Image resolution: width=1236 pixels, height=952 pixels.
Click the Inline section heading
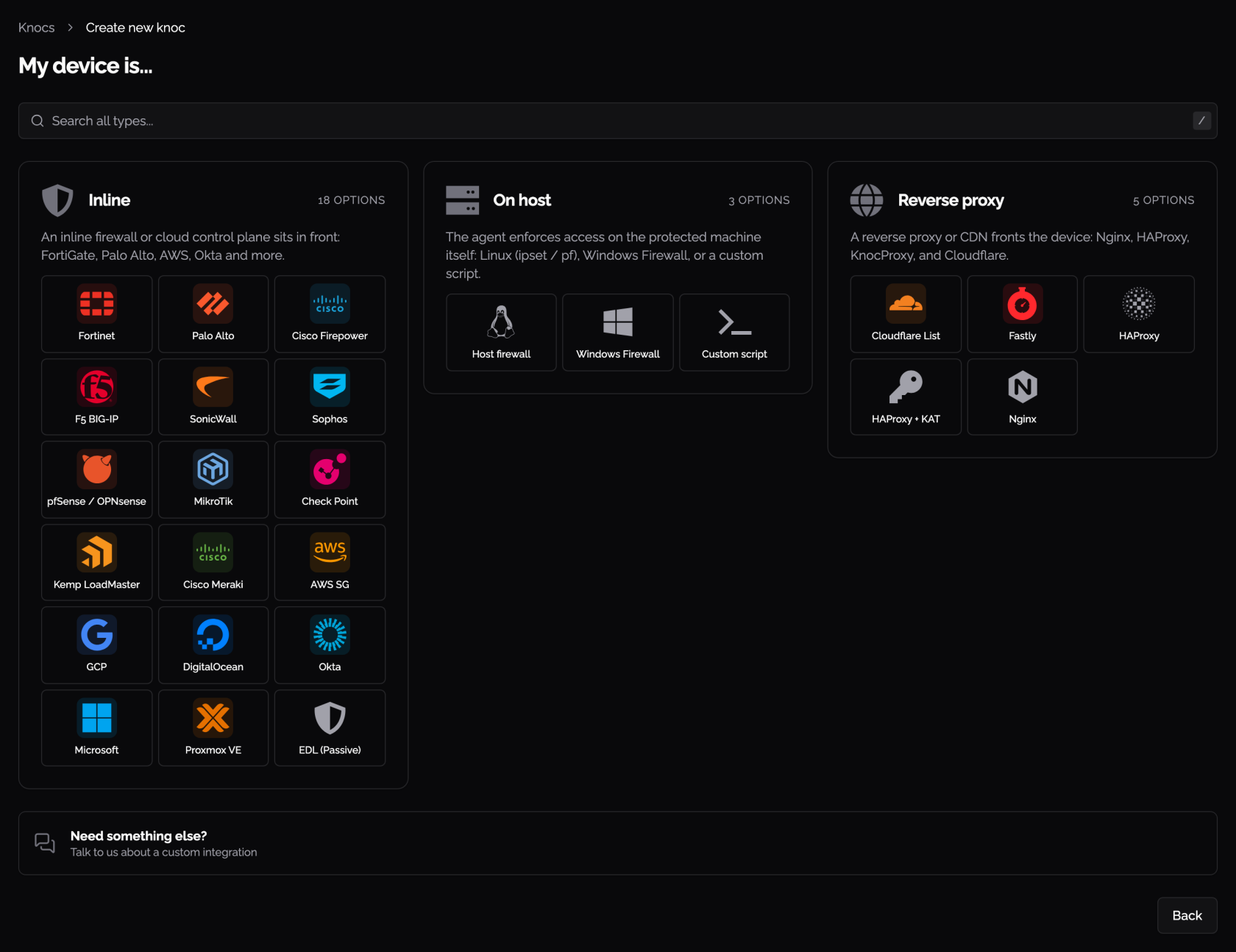tap(109, 200)
